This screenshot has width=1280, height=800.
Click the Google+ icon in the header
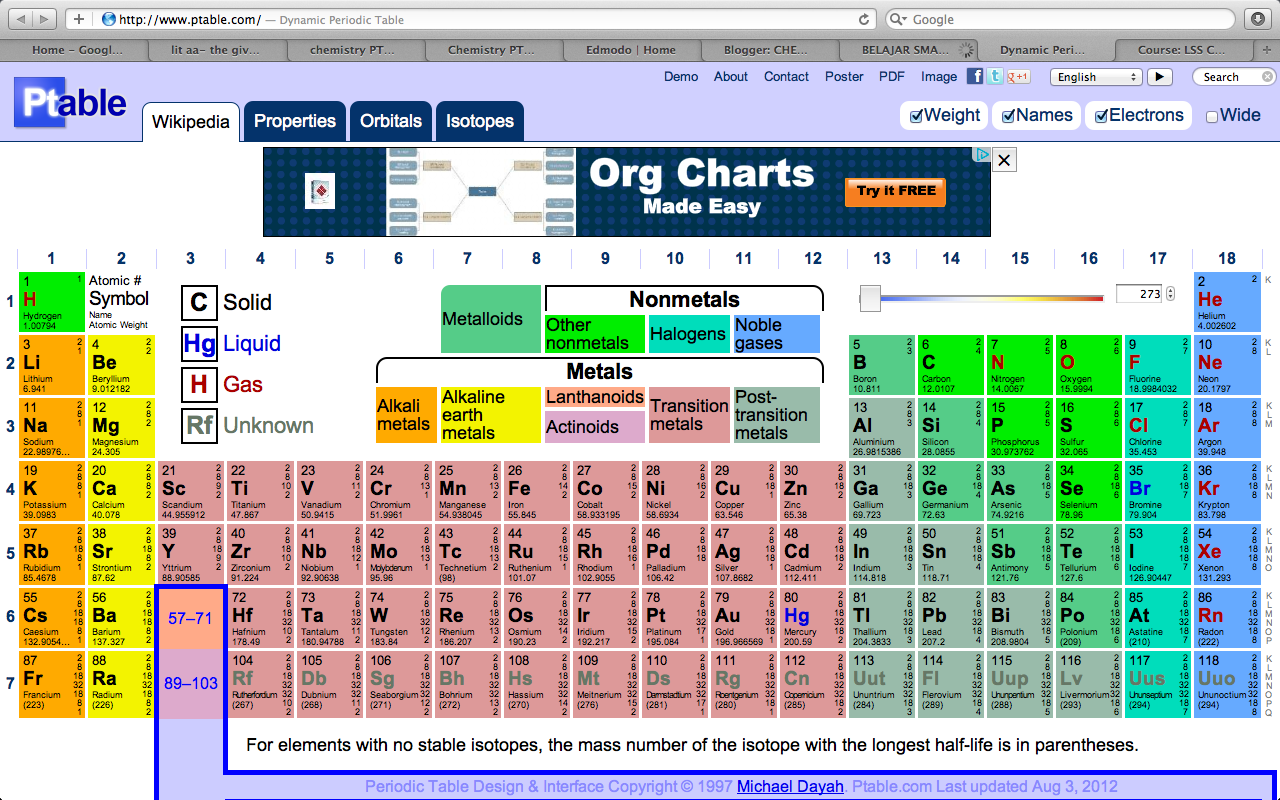[1019, 76]
